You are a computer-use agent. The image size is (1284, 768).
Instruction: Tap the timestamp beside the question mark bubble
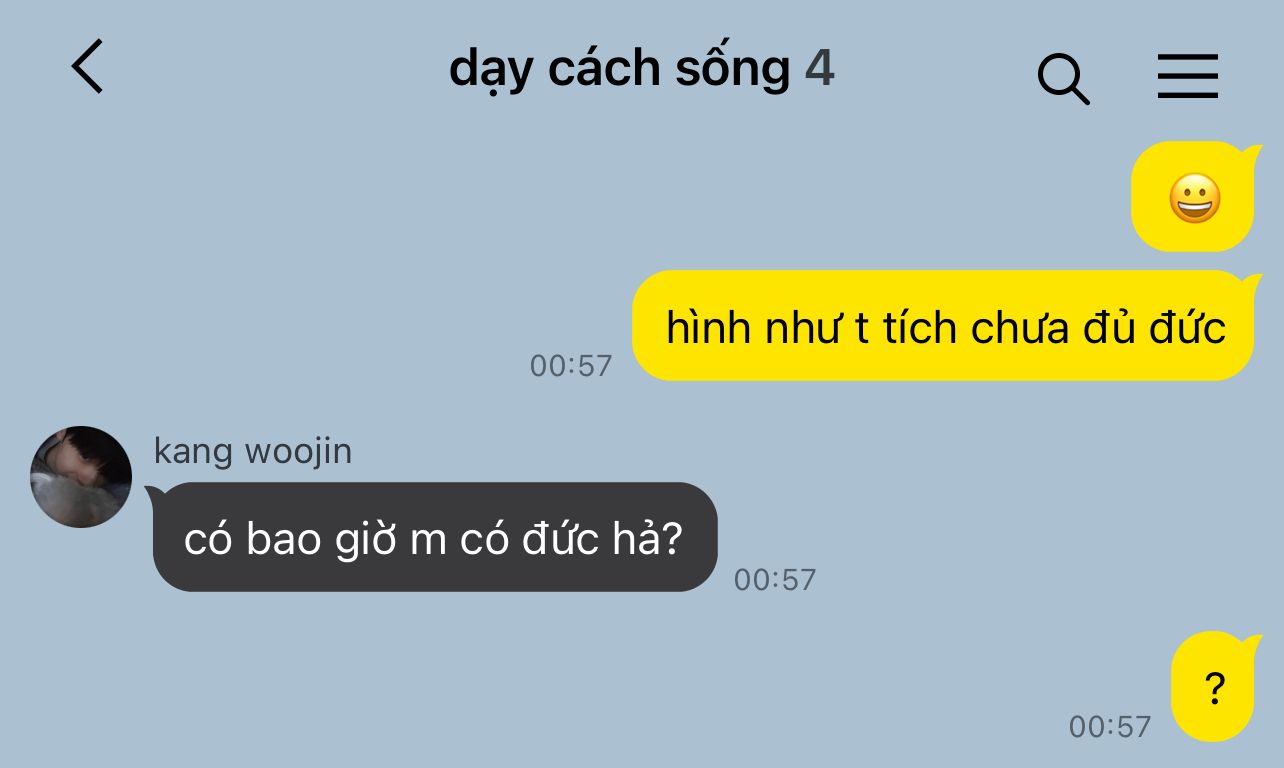pyautogui.click(x=1110, y=726)
